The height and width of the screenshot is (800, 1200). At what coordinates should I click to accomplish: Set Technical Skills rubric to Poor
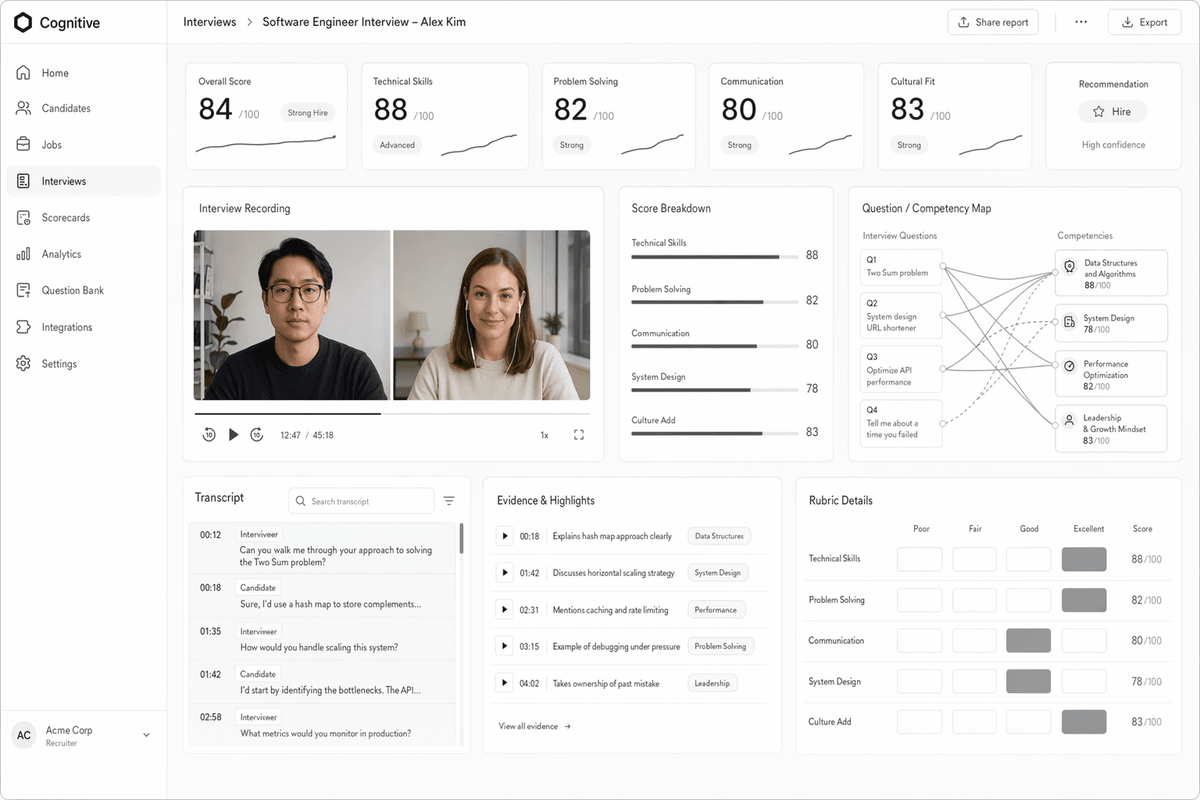[x=919, y=559]
